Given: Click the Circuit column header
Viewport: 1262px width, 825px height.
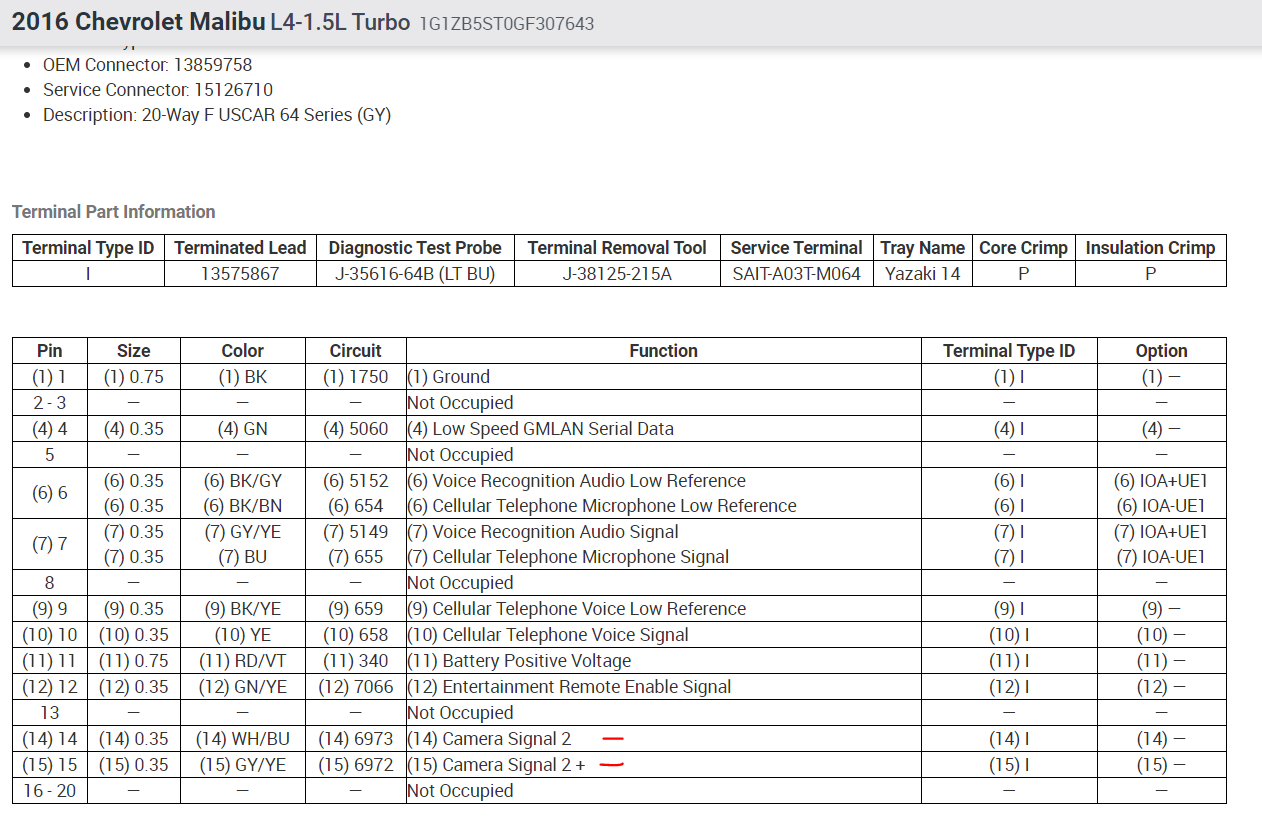Looking at the screenshot, I should [x=355, y=351].
